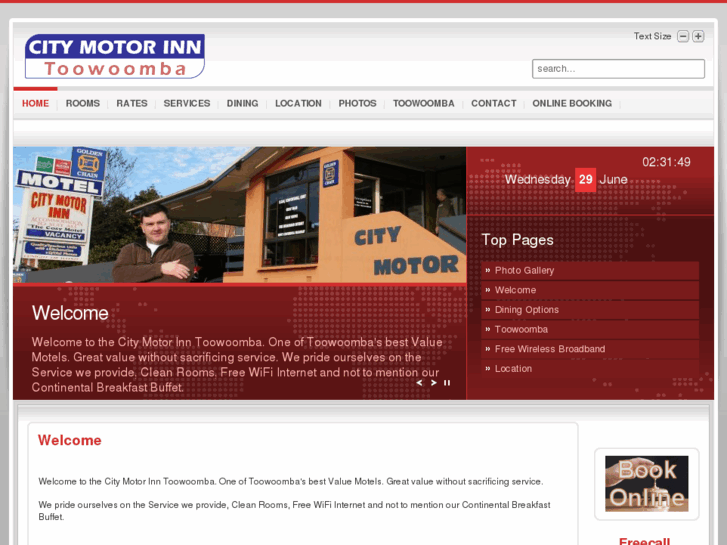Screen dimensions: 727x545
Task: Click the City Motor Inn Toowoomba logo
Action: point(115,56)
